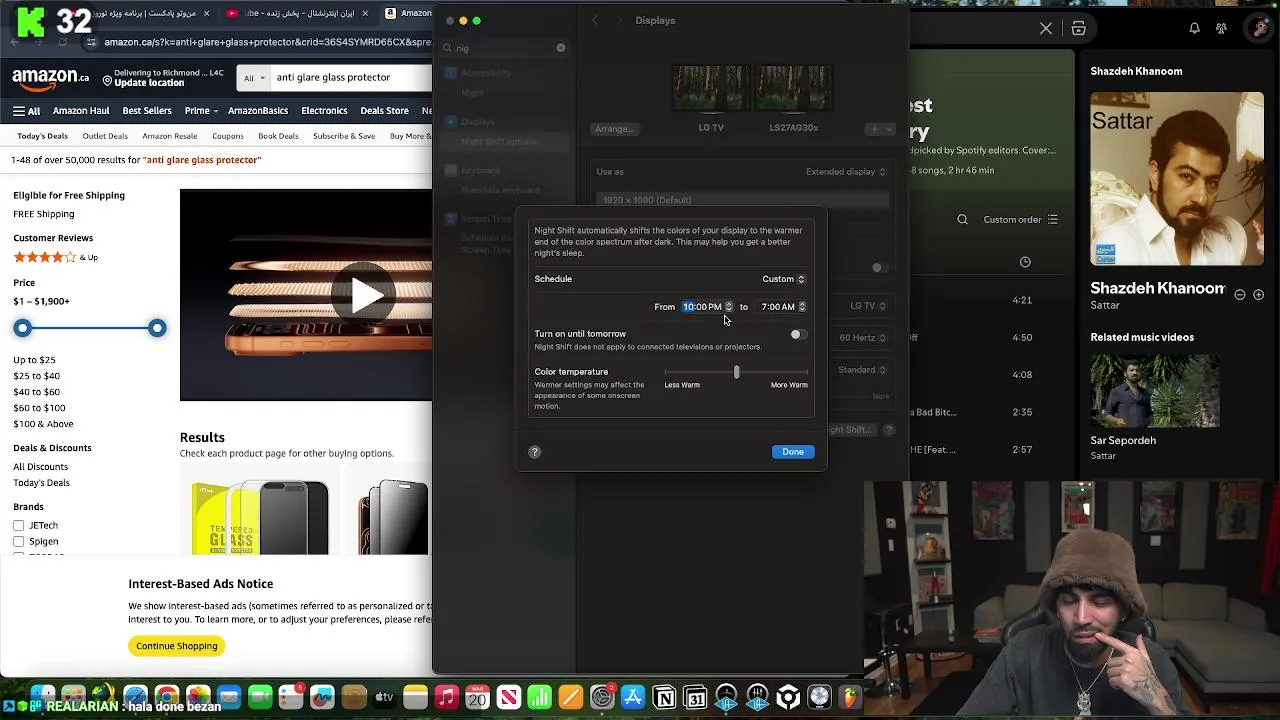Screen dimensions: 1280x720
Task: Filter by 4 stars and up
Action: coord(55,257)
